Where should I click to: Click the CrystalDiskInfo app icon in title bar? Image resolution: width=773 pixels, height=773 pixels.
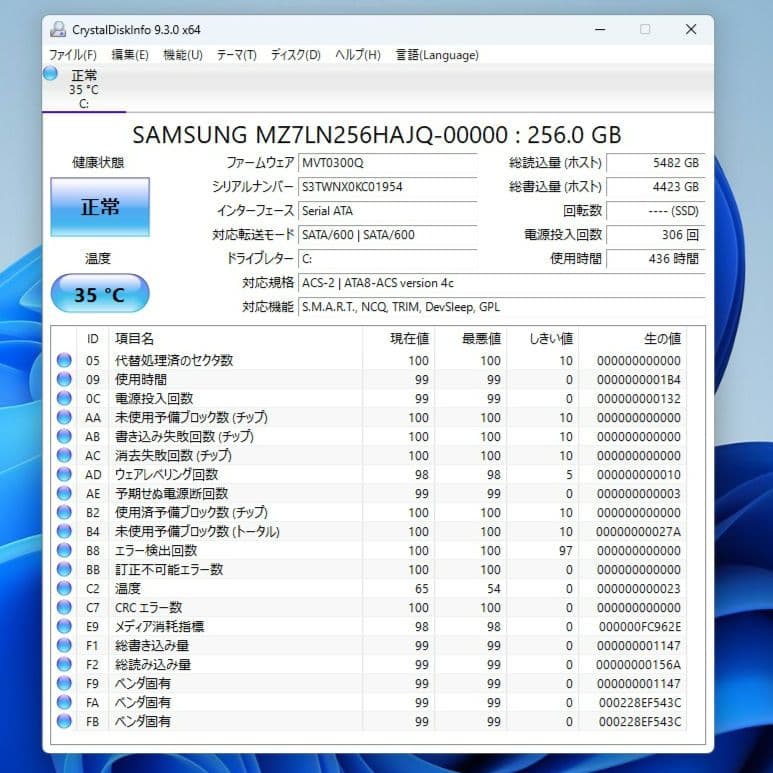click(x=58, y=30)
